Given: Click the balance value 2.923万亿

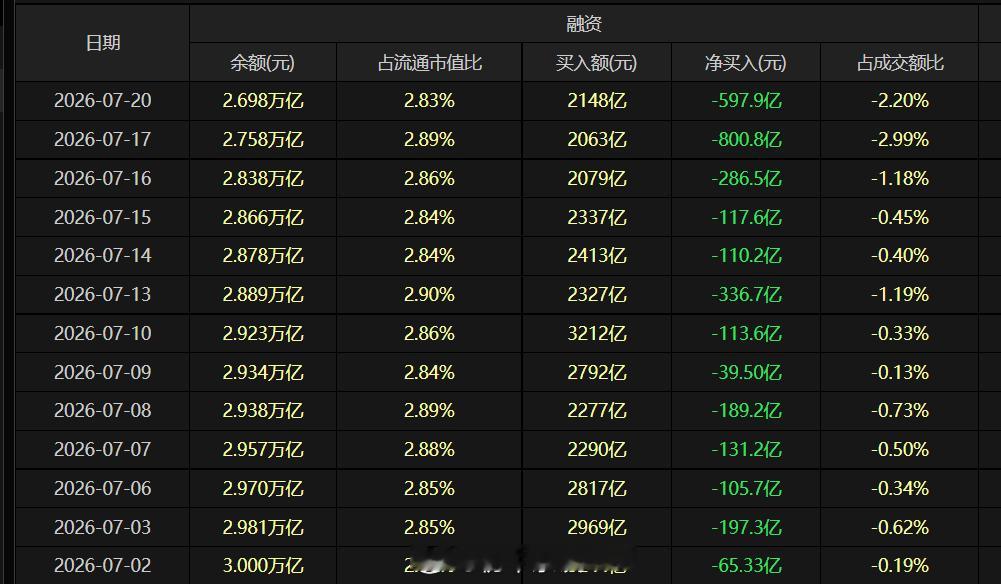Looking at the screenshot, I should pyautogui.click(x=262, y=333).
